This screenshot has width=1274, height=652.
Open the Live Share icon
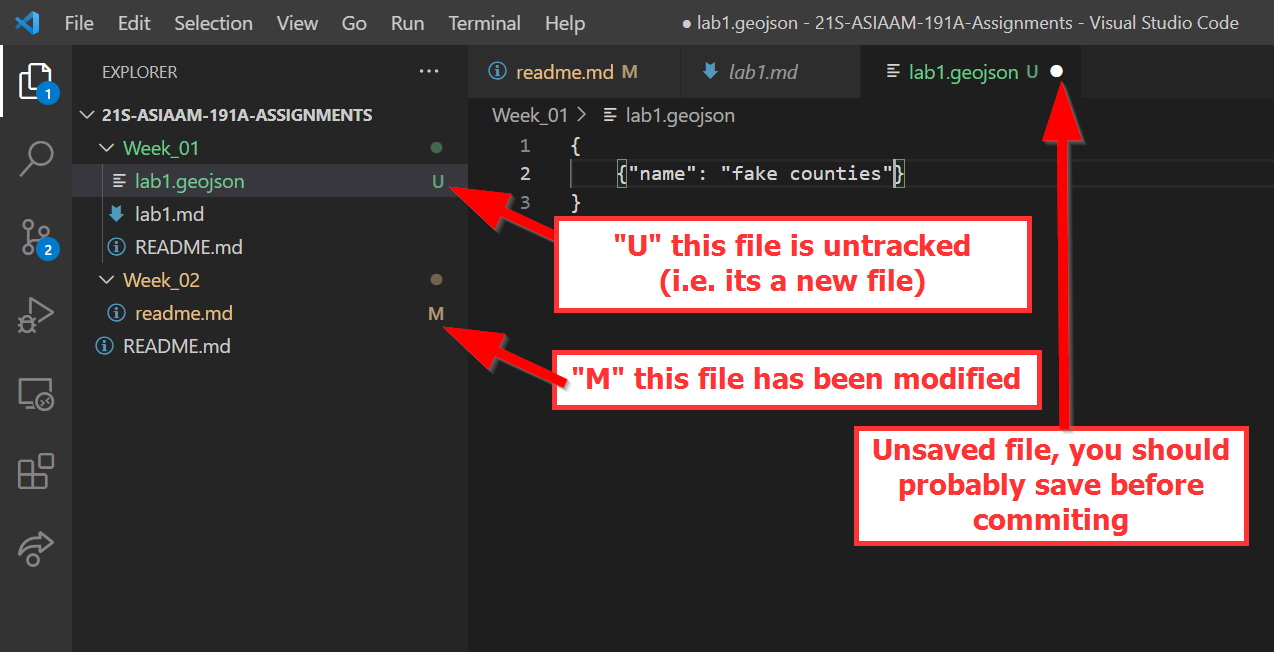36,548
